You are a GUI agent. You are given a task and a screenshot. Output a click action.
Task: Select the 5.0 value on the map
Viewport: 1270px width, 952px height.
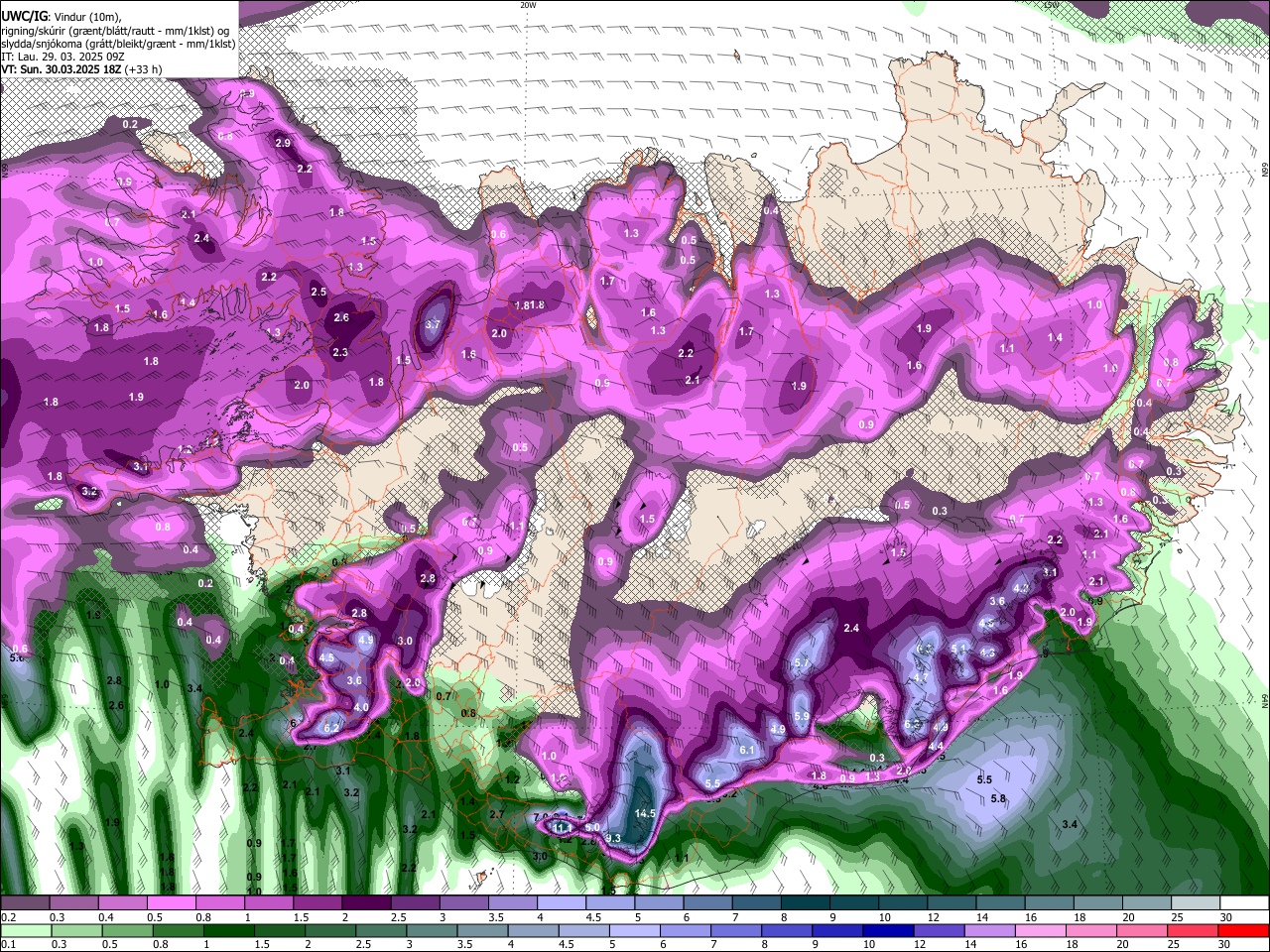[592, 826]
